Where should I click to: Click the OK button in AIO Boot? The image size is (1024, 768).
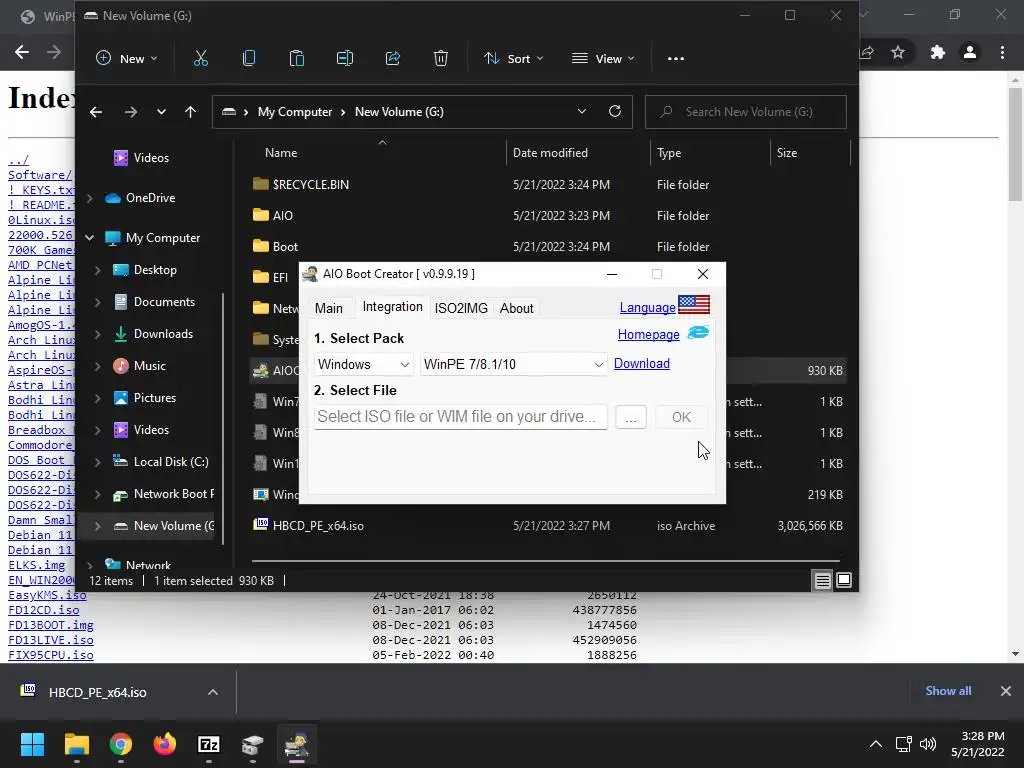tap(681, 417)
